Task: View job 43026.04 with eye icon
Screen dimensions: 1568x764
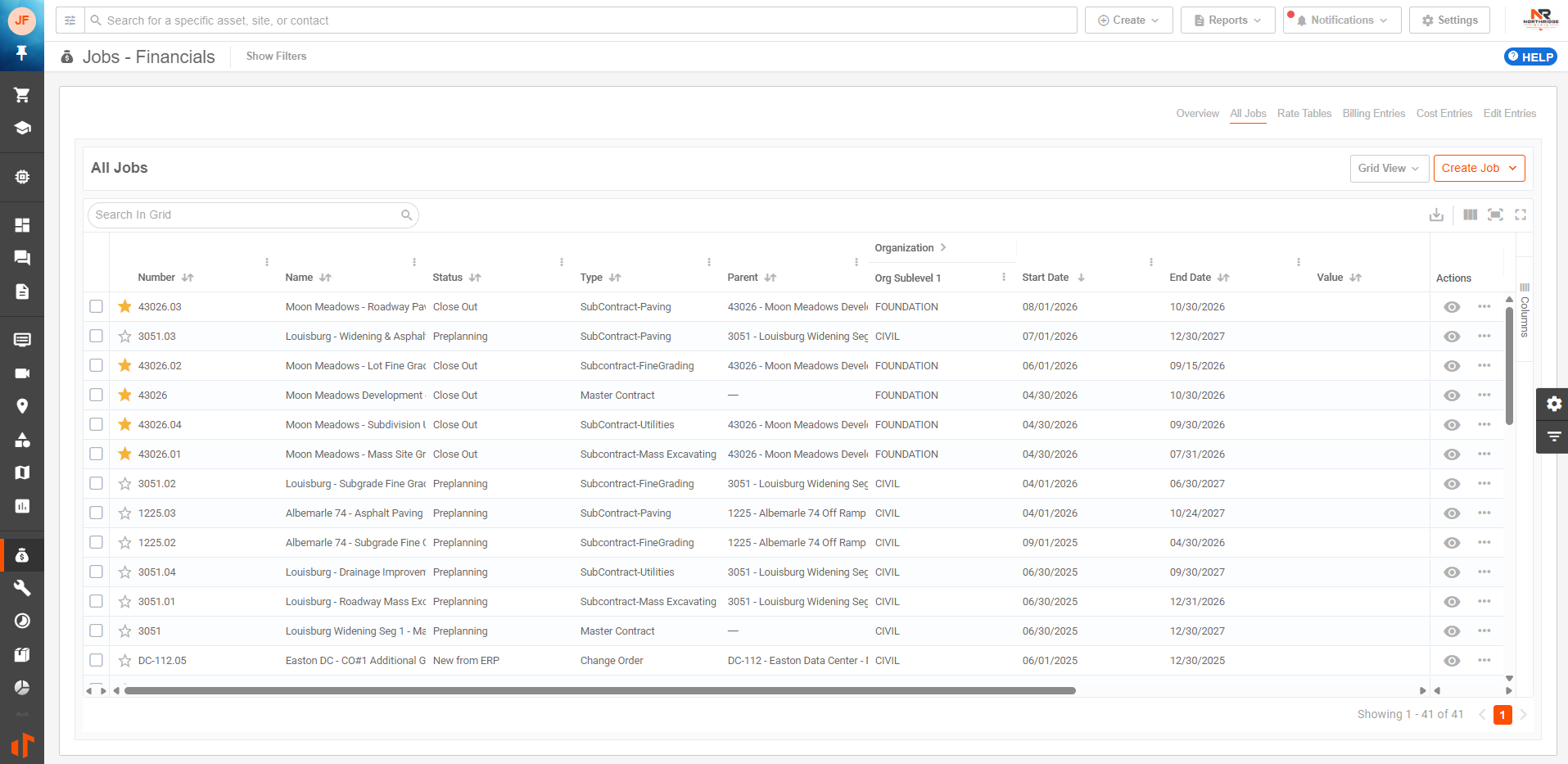Action: (1452, 425)
